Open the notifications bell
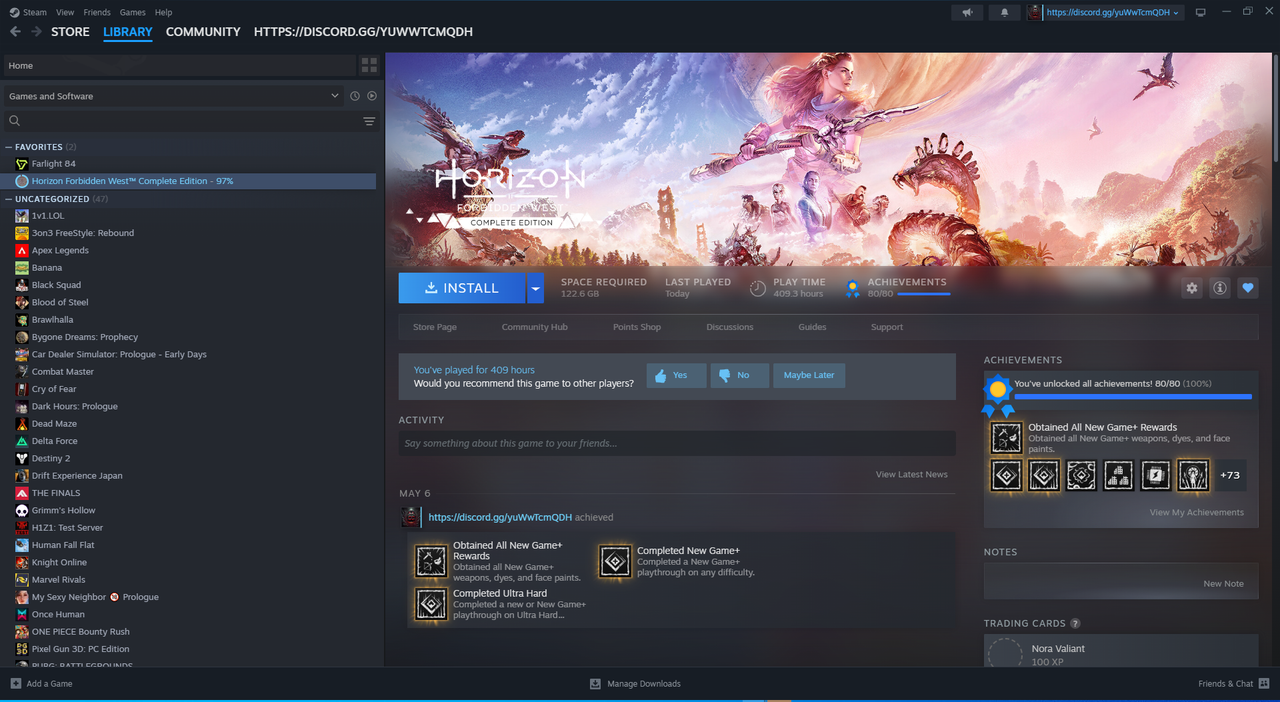Screen dimensions: 1280x702 [x=1004, y=12]
